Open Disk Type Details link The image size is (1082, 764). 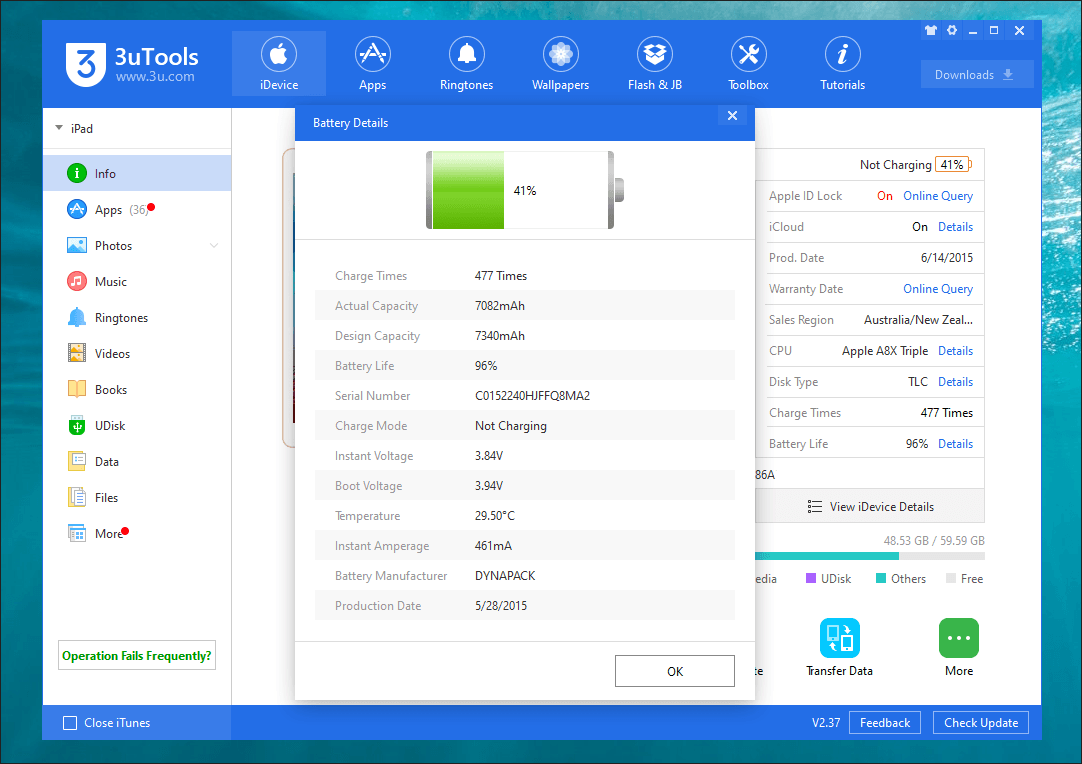click(955, 382)
